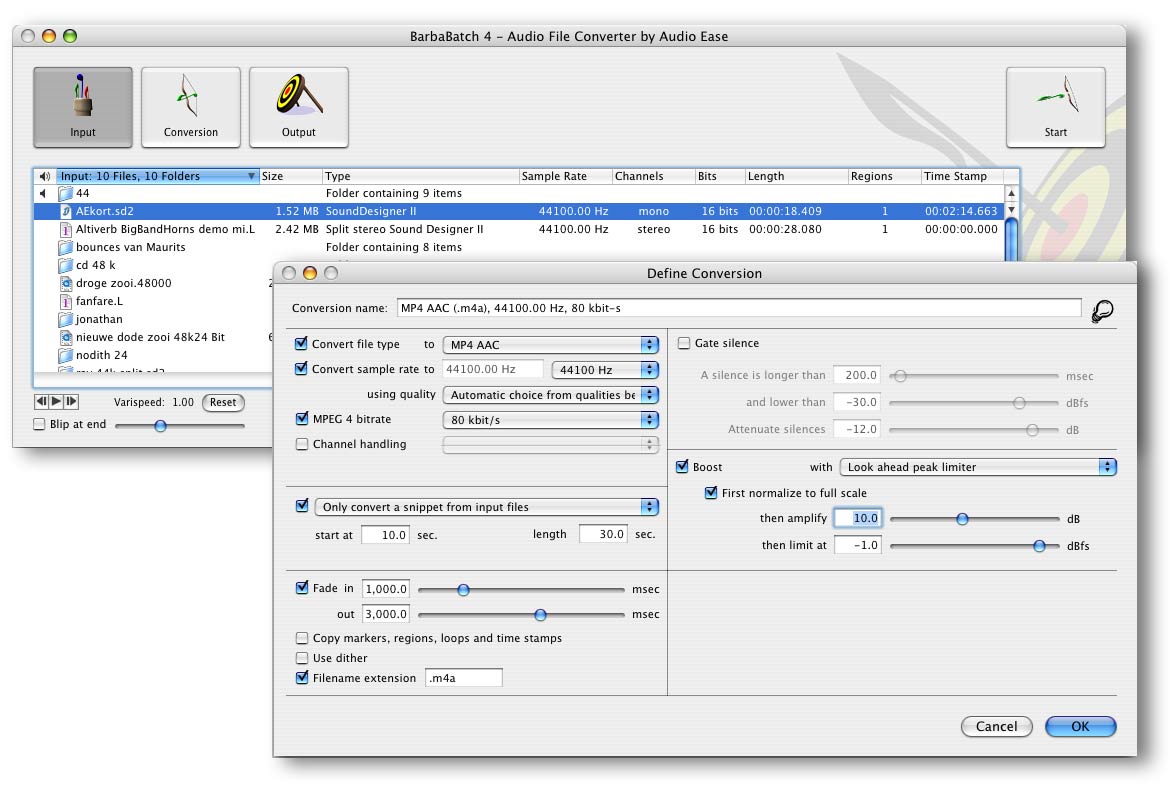Click the Time Stamp column header

(x=962, y=176)
